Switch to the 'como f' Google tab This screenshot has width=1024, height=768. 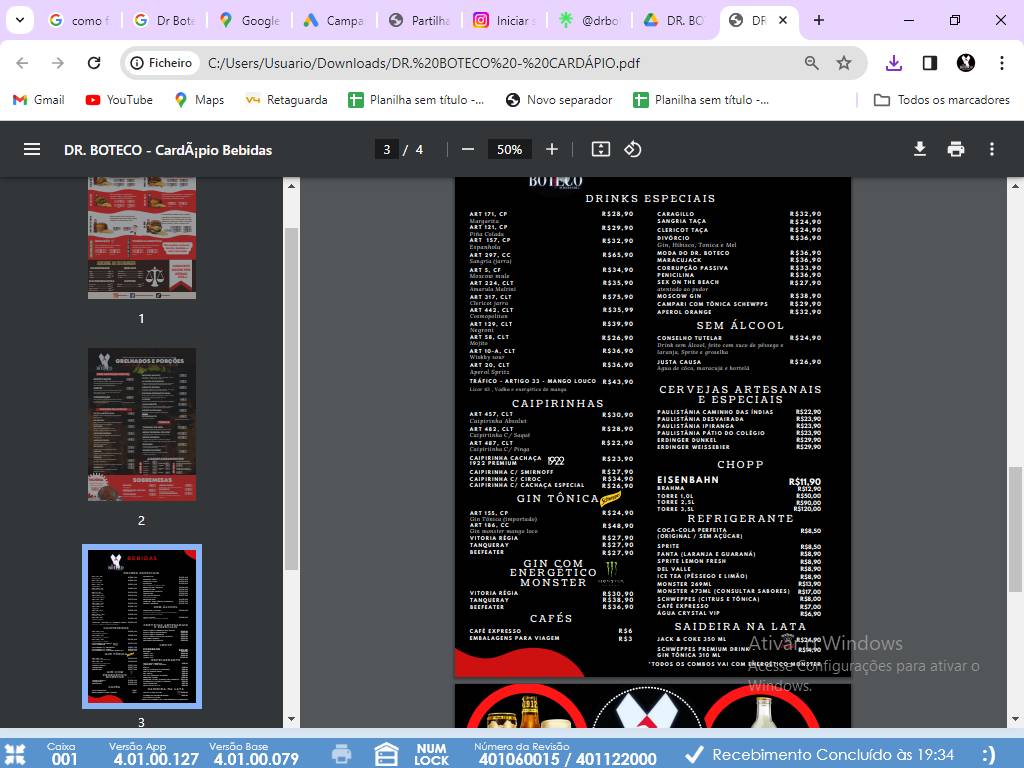pyautogui.click(x=79, y=20)
